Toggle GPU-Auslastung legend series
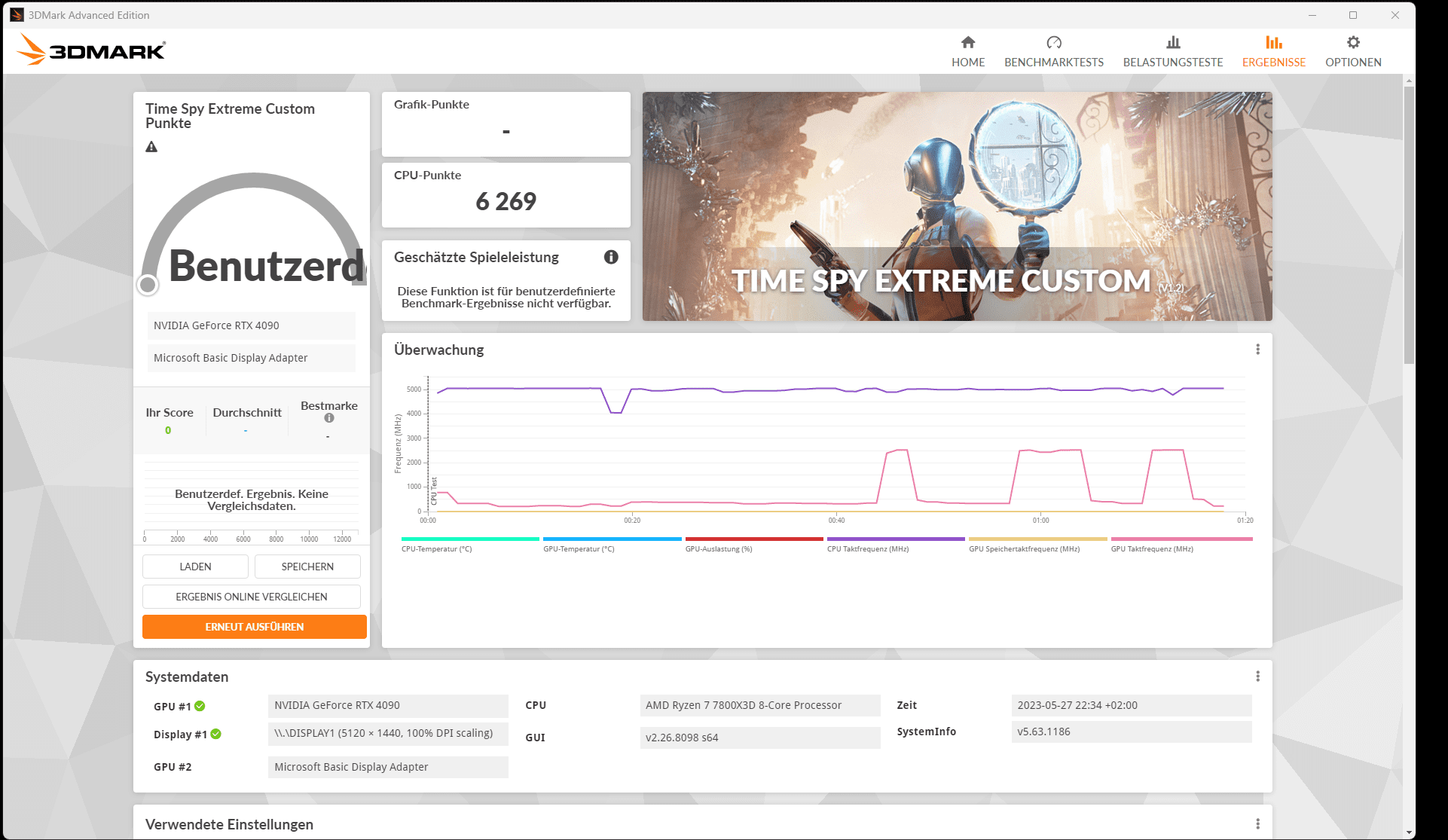1448x840 pixels. coord(718,548)
